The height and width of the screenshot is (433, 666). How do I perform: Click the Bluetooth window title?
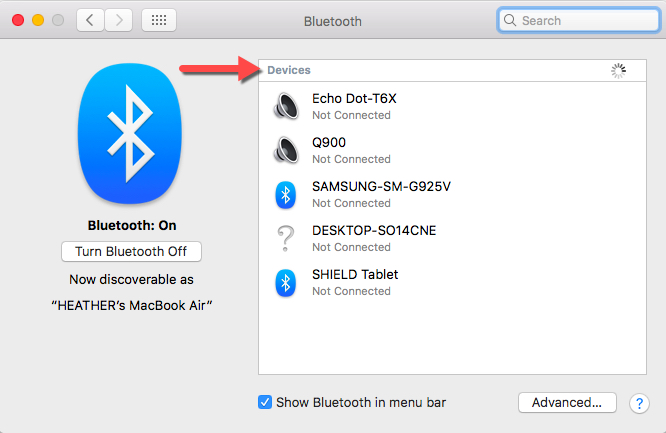333,21
